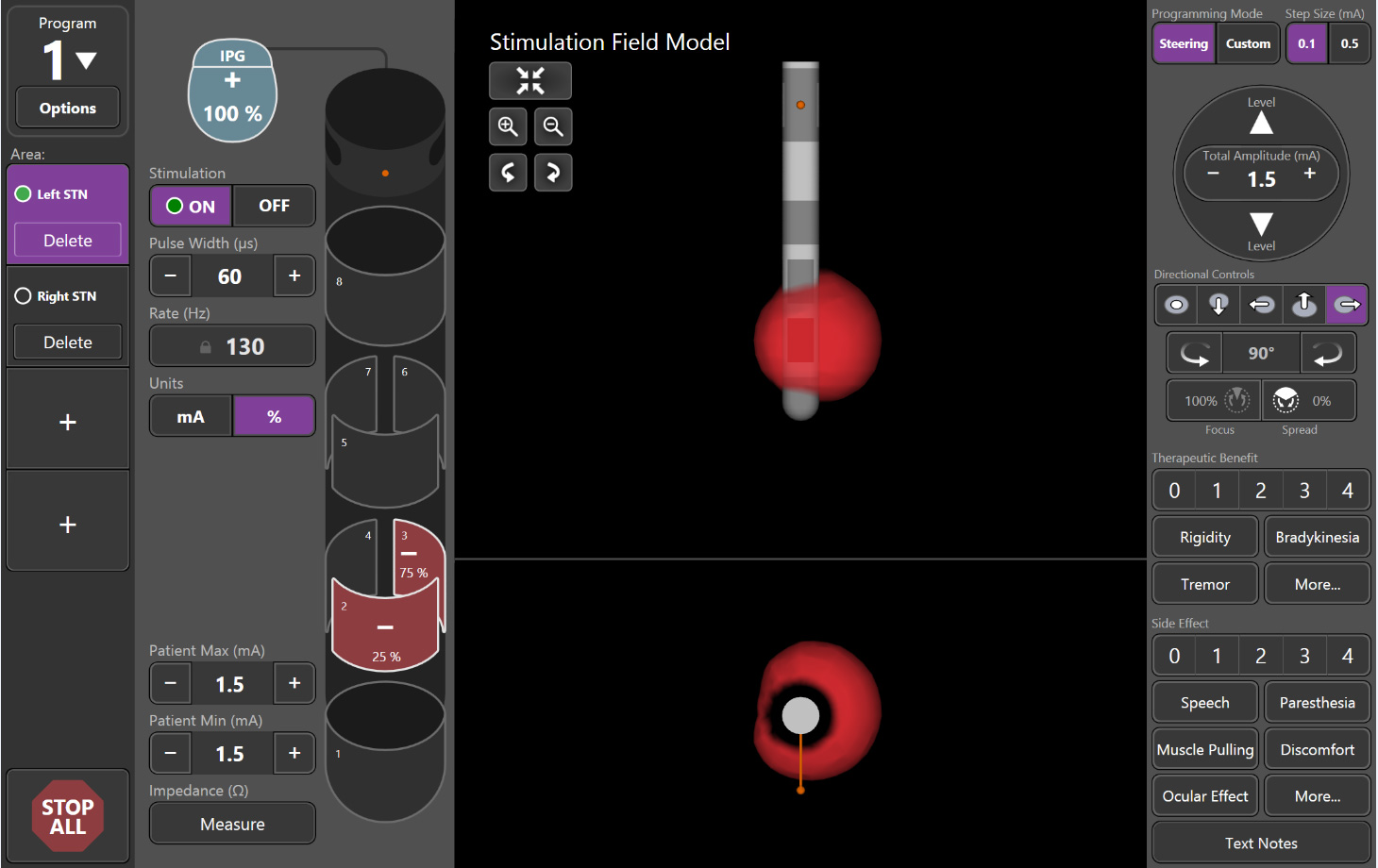Open the Program 1 dropdown arrow

tap(86, 61)
